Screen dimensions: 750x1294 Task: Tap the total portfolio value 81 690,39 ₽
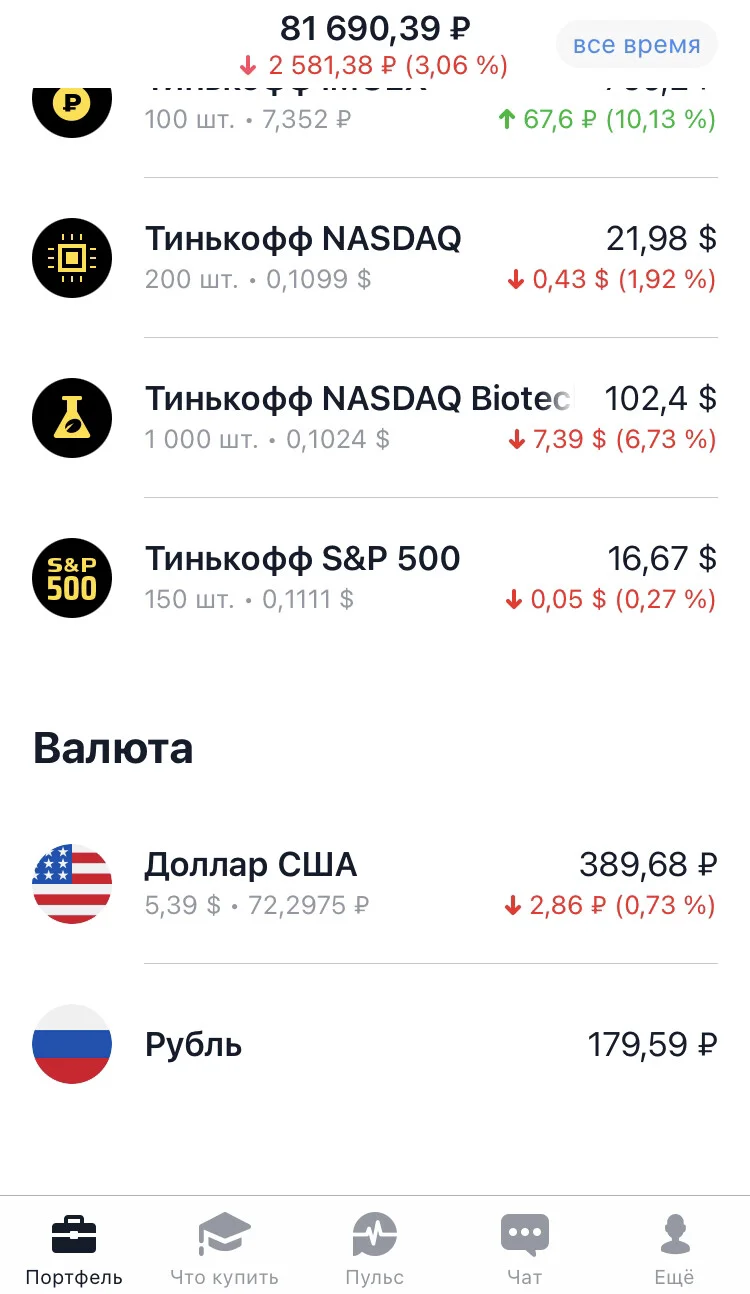coord(375,28)
